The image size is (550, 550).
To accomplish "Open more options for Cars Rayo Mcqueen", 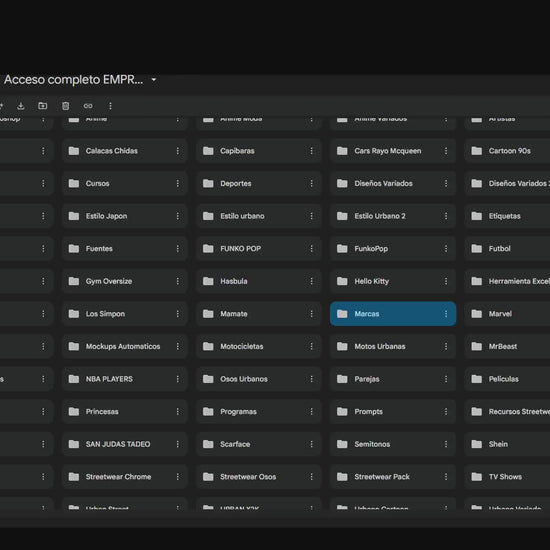I will 446,151.
